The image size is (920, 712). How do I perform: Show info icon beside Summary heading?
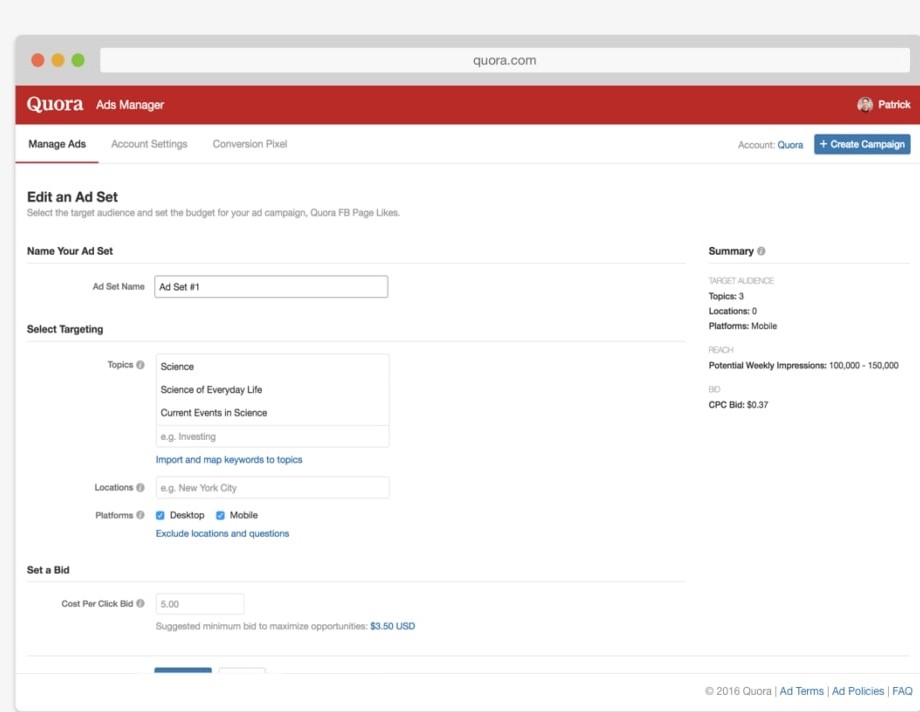(761, 251)
